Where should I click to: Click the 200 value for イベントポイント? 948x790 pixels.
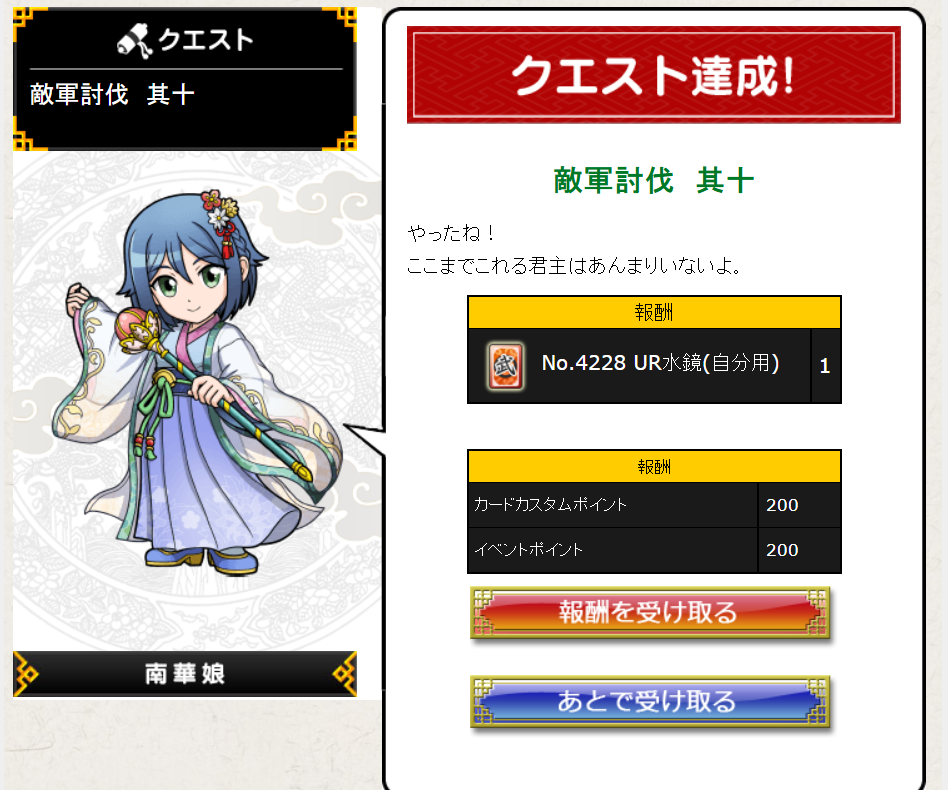[782, 550]
